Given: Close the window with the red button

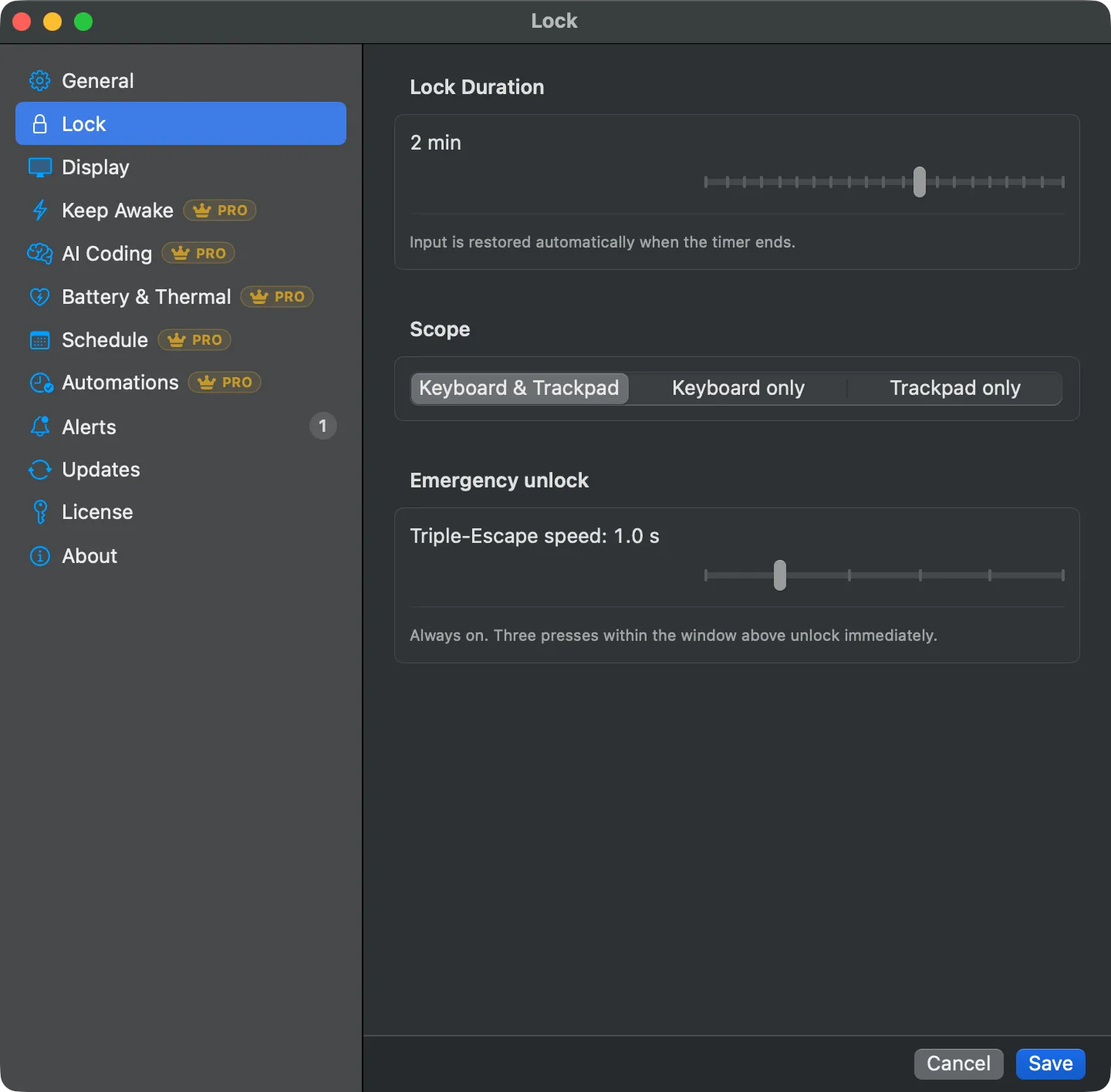Looking at the screenshot, I should click(22, 22).
